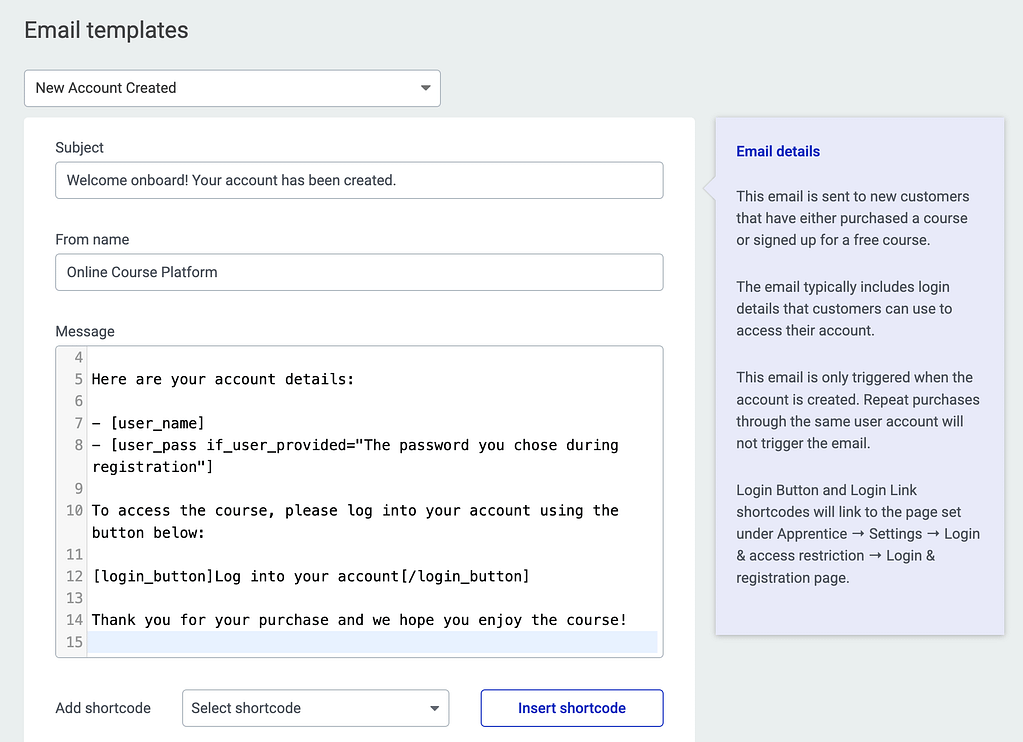Click the 'only triggered when the account is created' paragraph

tap(858, 410)
